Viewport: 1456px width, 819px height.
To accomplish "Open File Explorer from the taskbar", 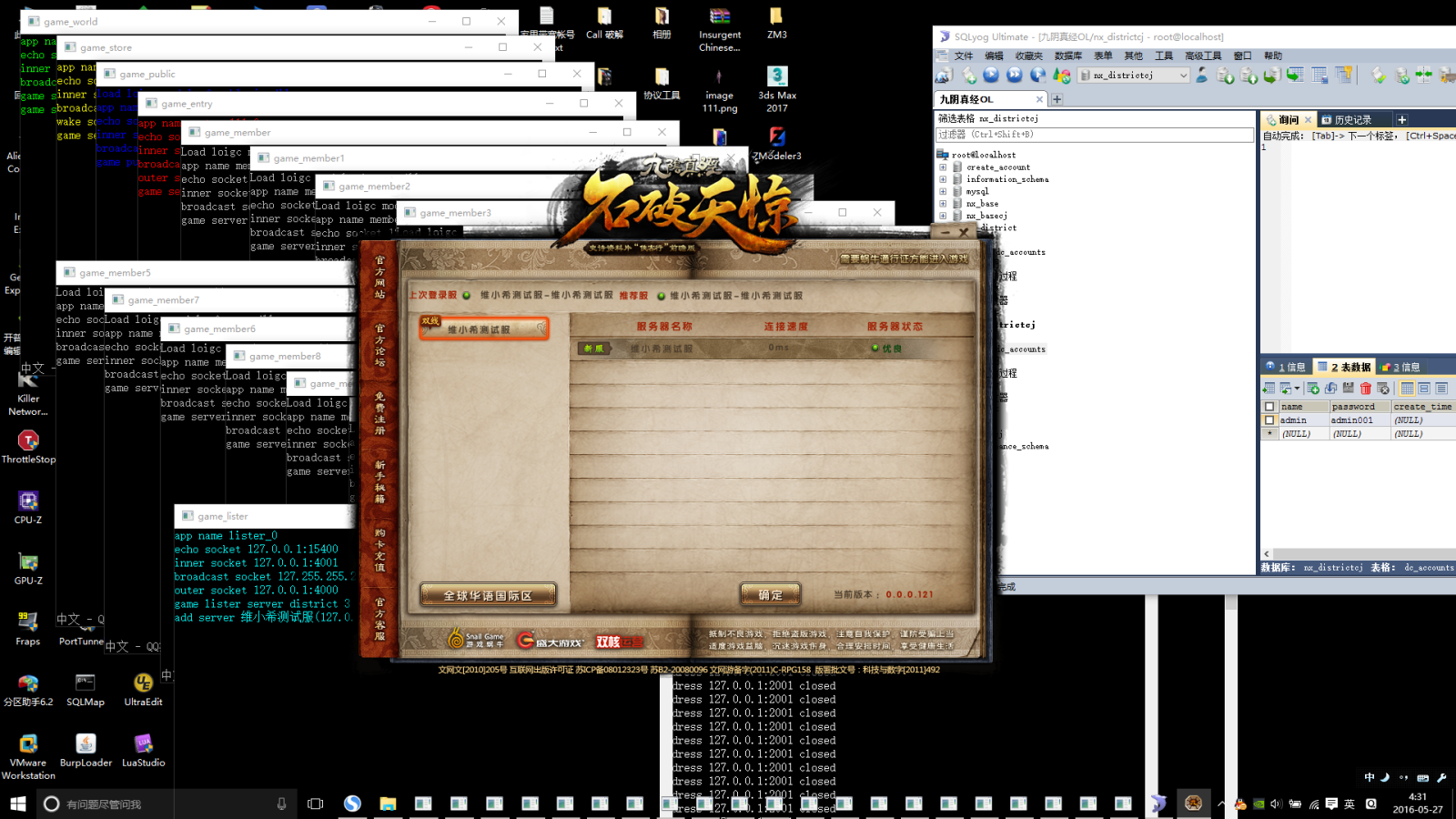I will coord(388,804).
